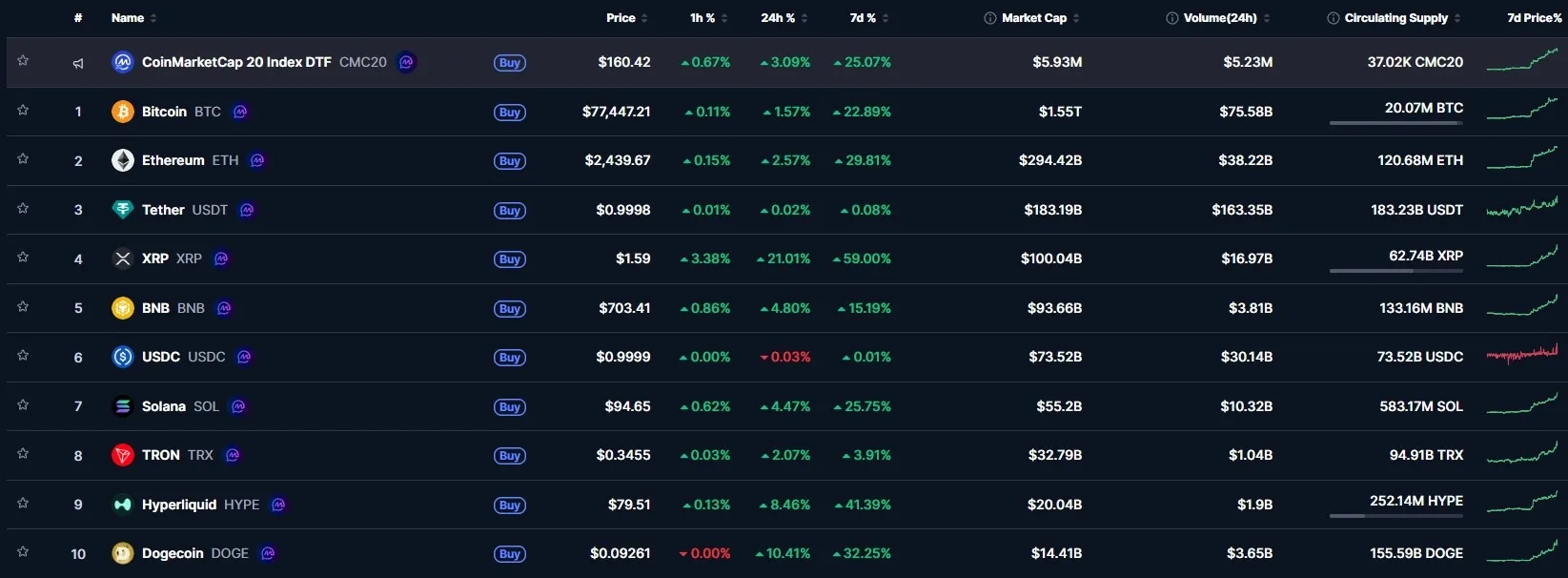Click Buy button for XRP

(510, 259)
